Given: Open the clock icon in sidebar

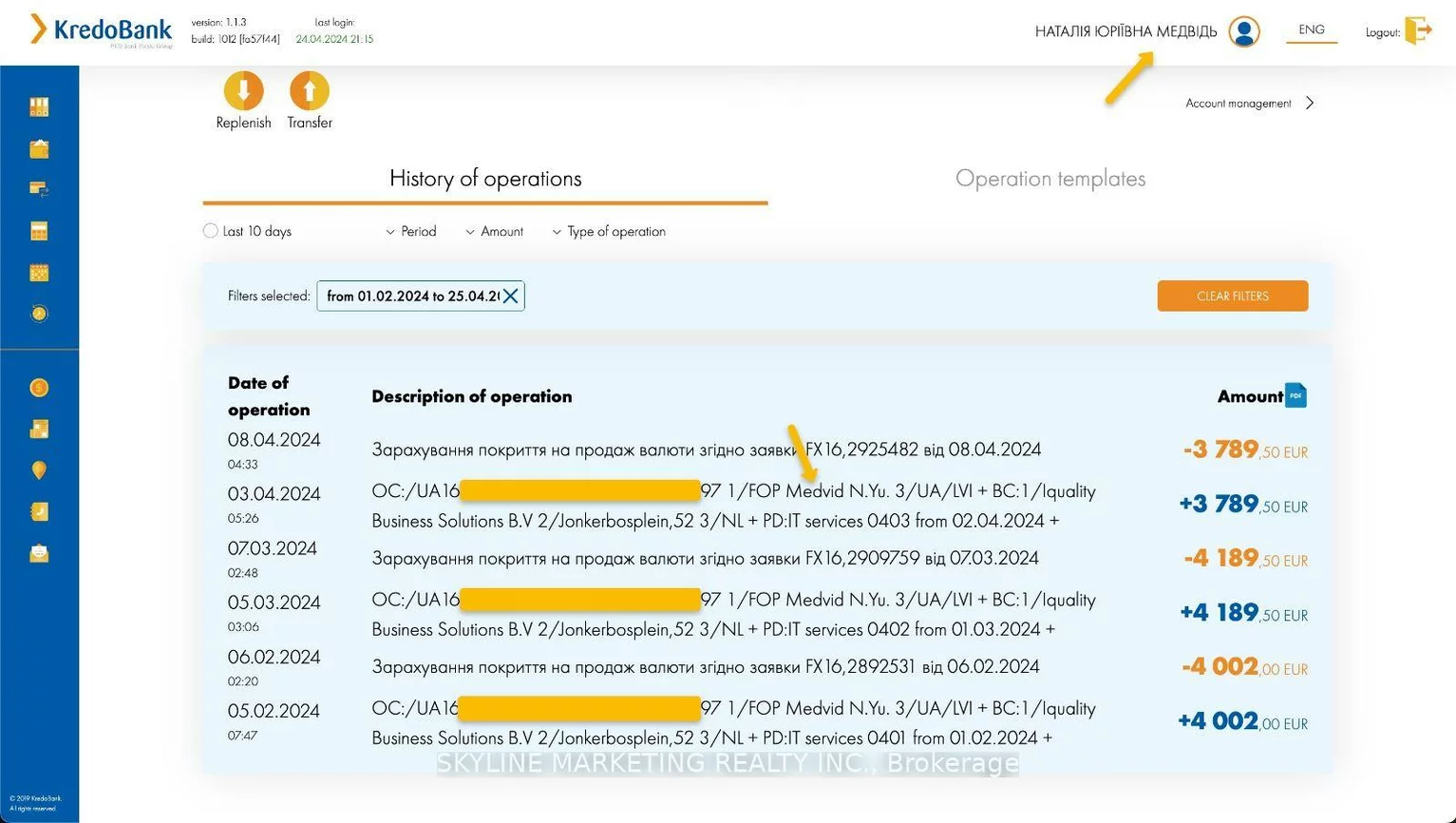Looking at the screenshot, I should coord(39,314).
